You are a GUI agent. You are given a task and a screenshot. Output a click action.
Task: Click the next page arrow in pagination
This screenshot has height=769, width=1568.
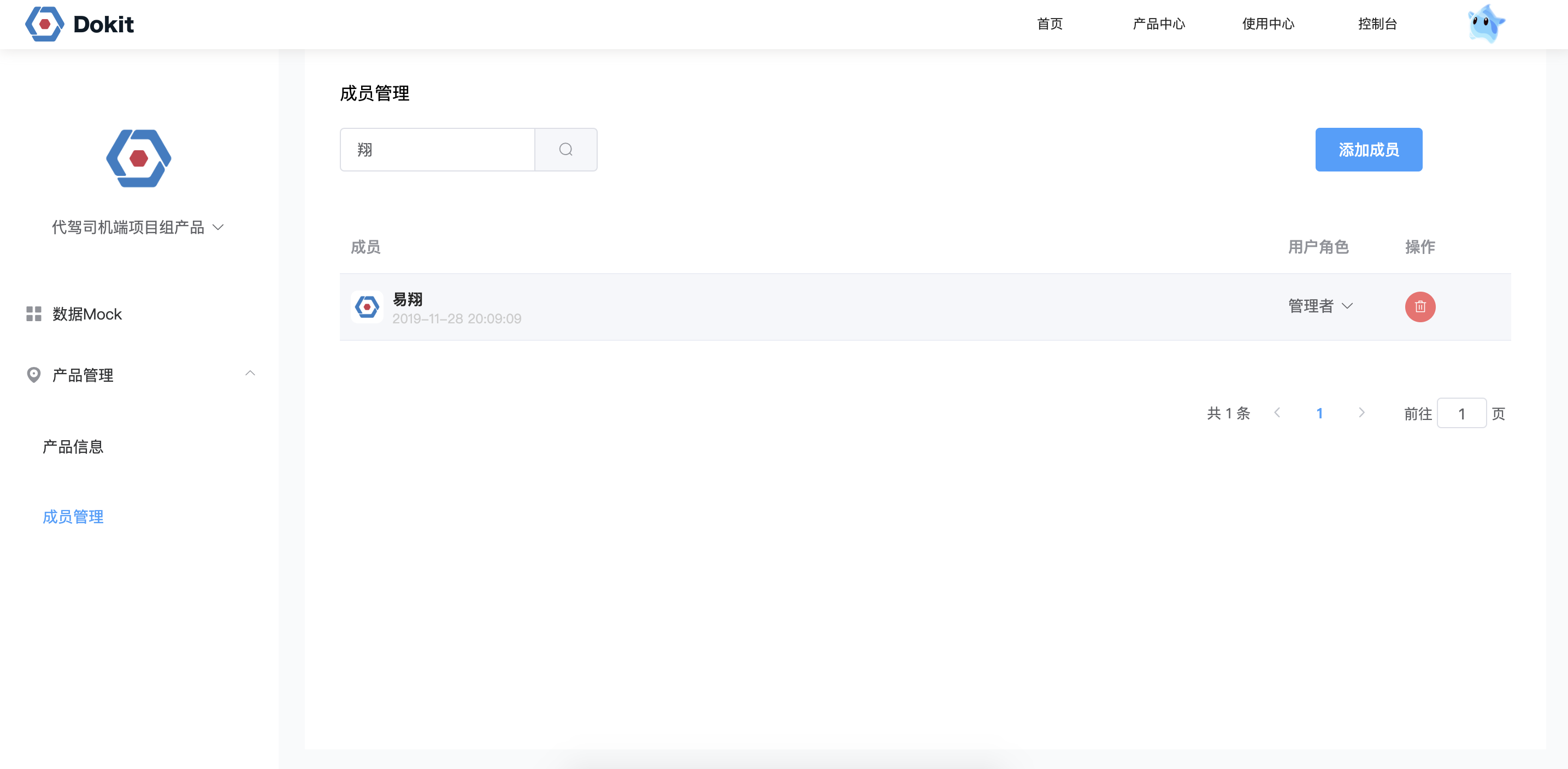[1361, 412]
